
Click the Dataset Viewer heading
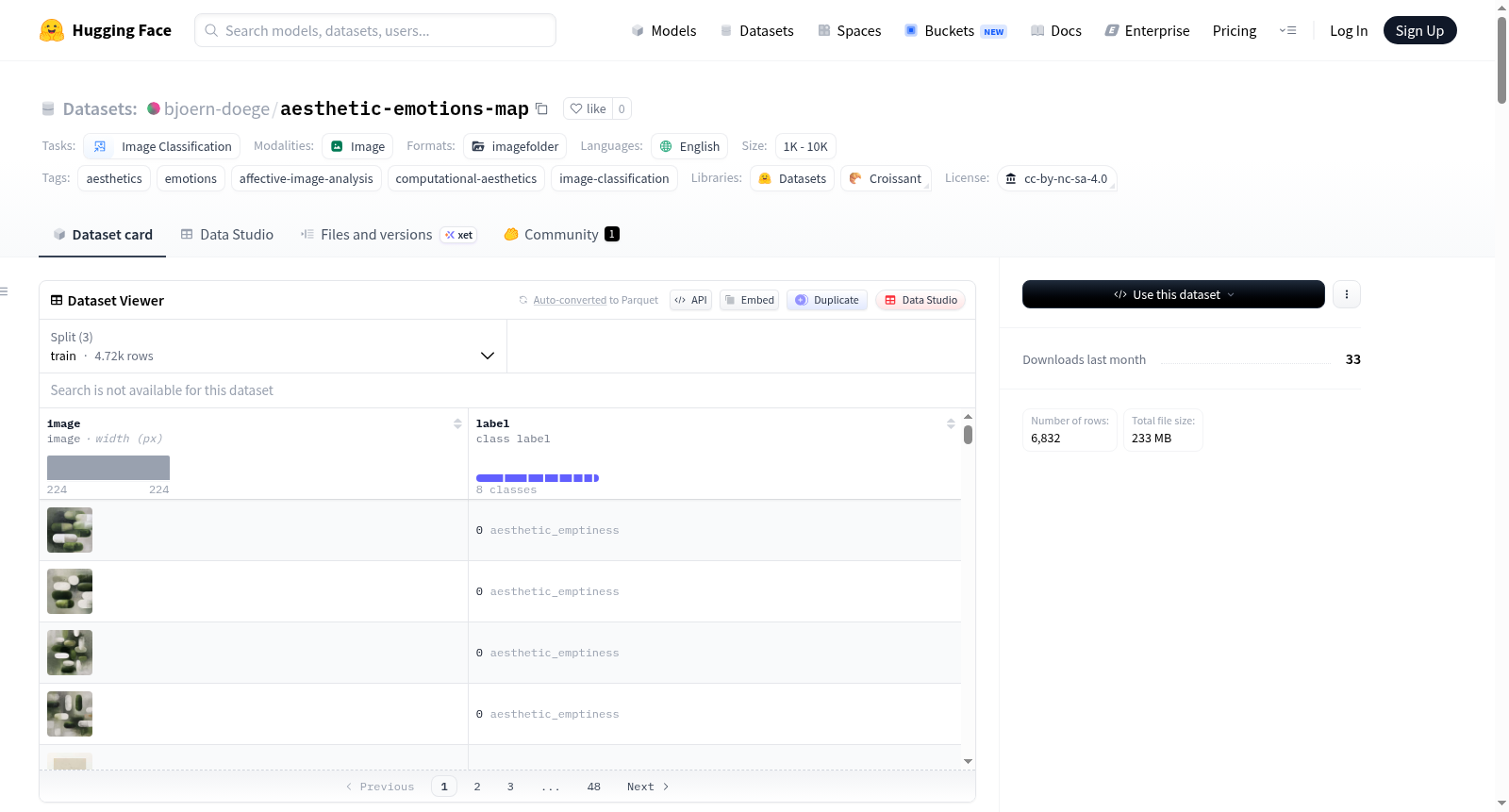pyautogui.click(x=116, y=301)
